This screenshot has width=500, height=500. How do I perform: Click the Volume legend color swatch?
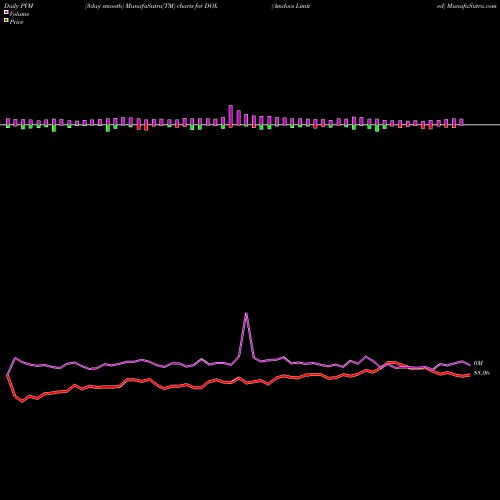tap(6, 12)
